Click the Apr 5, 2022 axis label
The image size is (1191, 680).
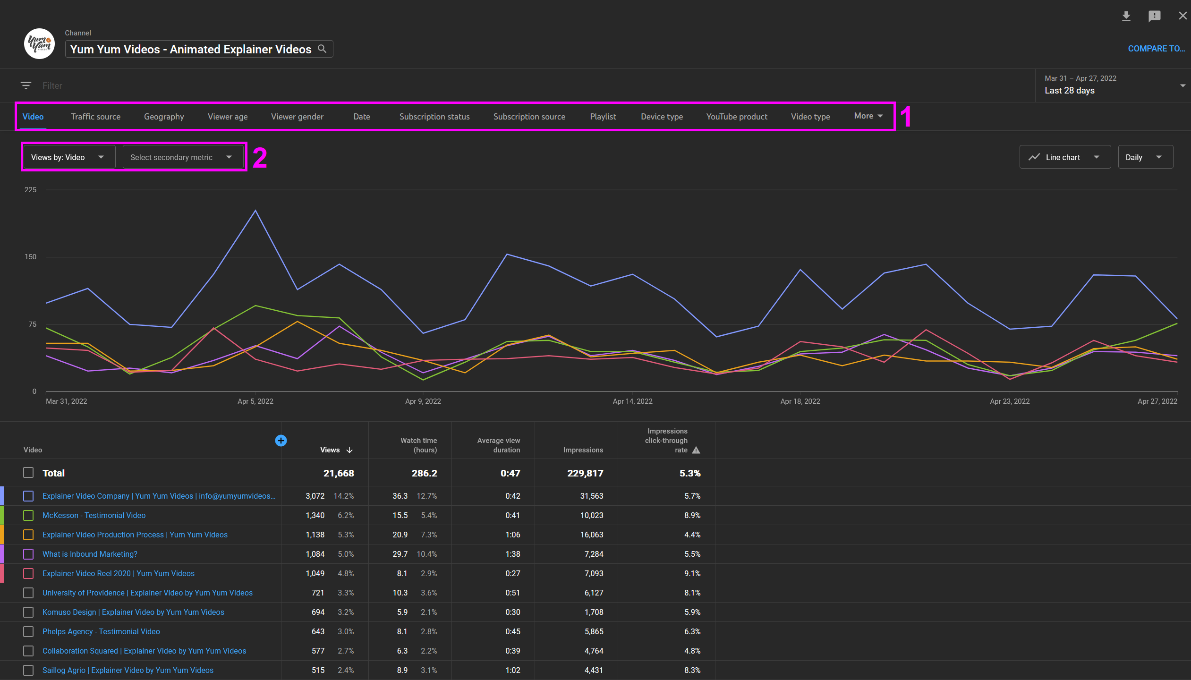coord(255,401)
